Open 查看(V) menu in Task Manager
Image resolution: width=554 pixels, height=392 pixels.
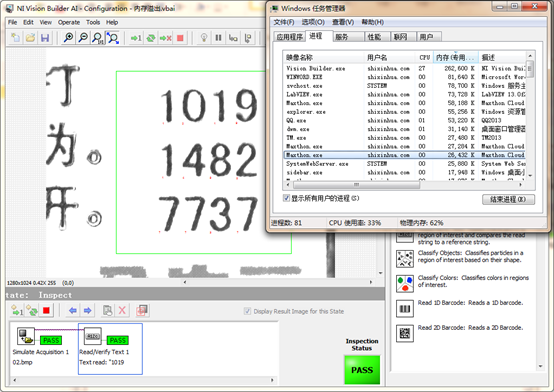(343, 22)
